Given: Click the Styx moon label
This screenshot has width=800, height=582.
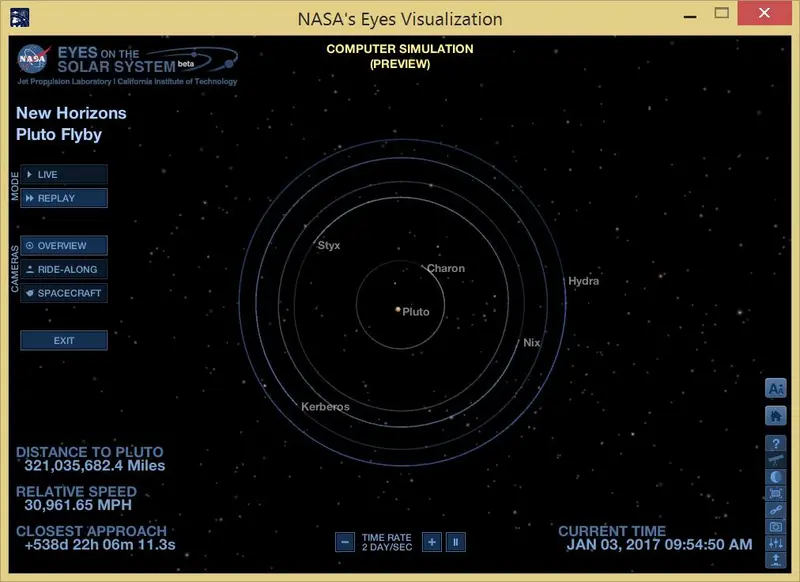Looking at the screenshot, I should pyautogui.click(x=329, y=245).
